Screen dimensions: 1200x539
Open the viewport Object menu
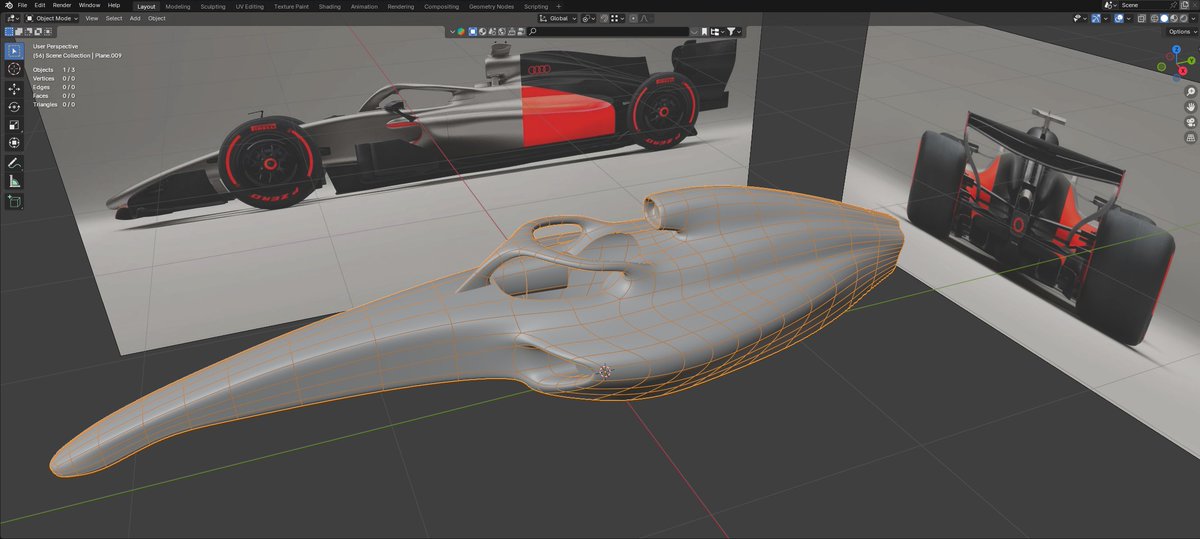coord(157,18)
